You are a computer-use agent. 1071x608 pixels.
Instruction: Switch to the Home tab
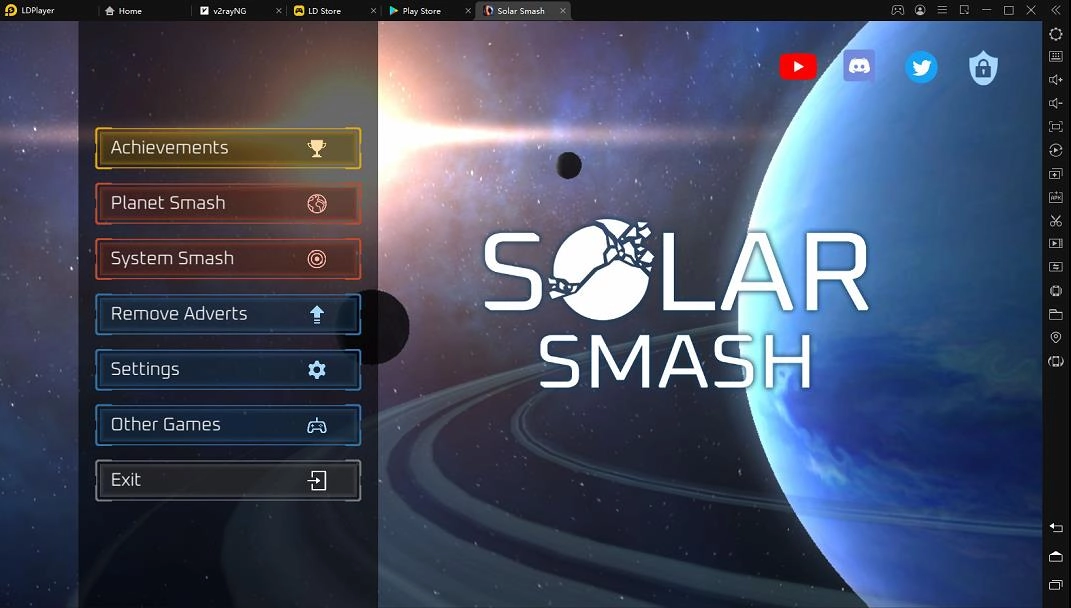(x=124, y=11)
